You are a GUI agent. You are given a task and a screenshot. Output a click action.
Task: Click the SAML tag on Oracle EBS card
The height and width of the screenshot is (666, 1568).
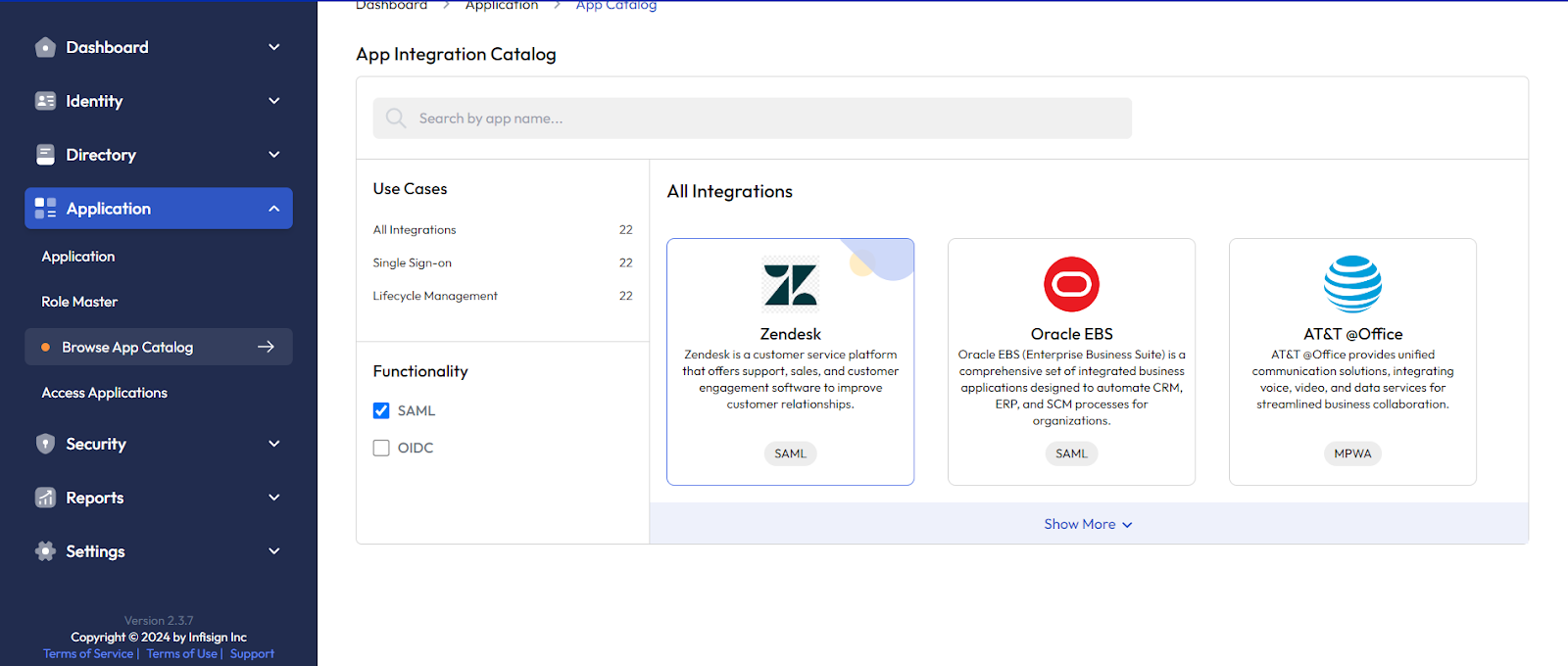1072,453
